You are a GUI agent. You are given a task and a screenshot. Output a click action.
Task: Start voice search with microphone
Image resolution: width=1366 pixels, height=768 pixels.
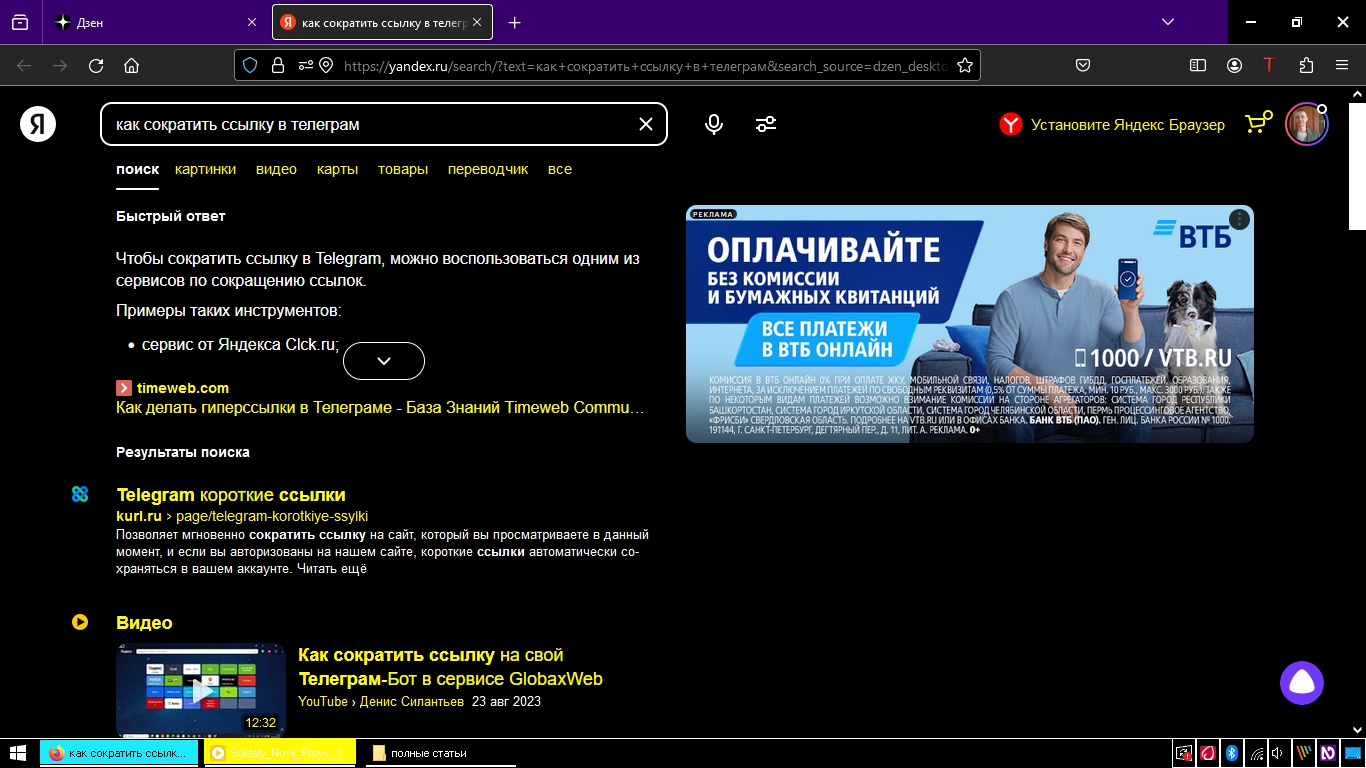point(714,124)
